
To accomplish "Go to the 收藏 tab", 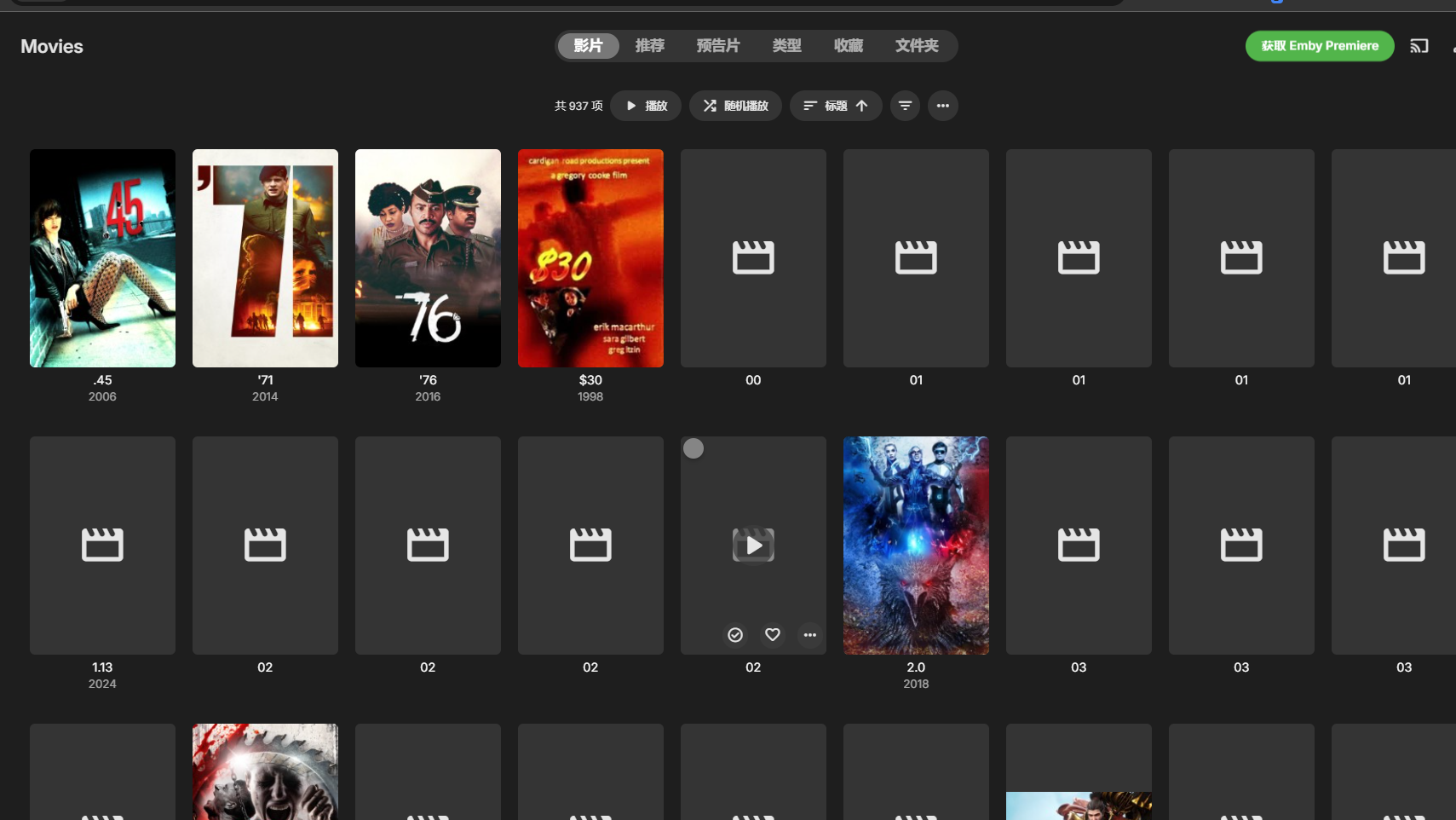I will [849, 46].
